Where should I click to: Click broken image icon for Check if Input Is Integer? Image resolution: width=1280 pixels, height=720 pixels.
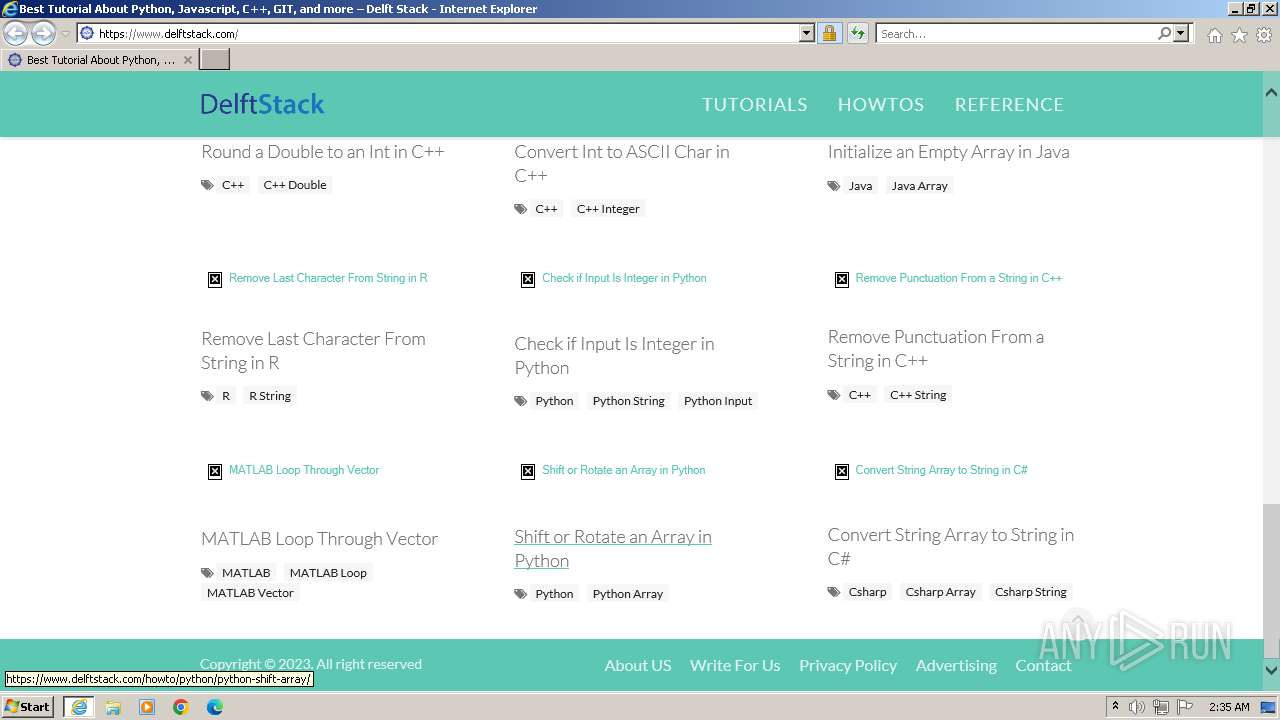528,279
